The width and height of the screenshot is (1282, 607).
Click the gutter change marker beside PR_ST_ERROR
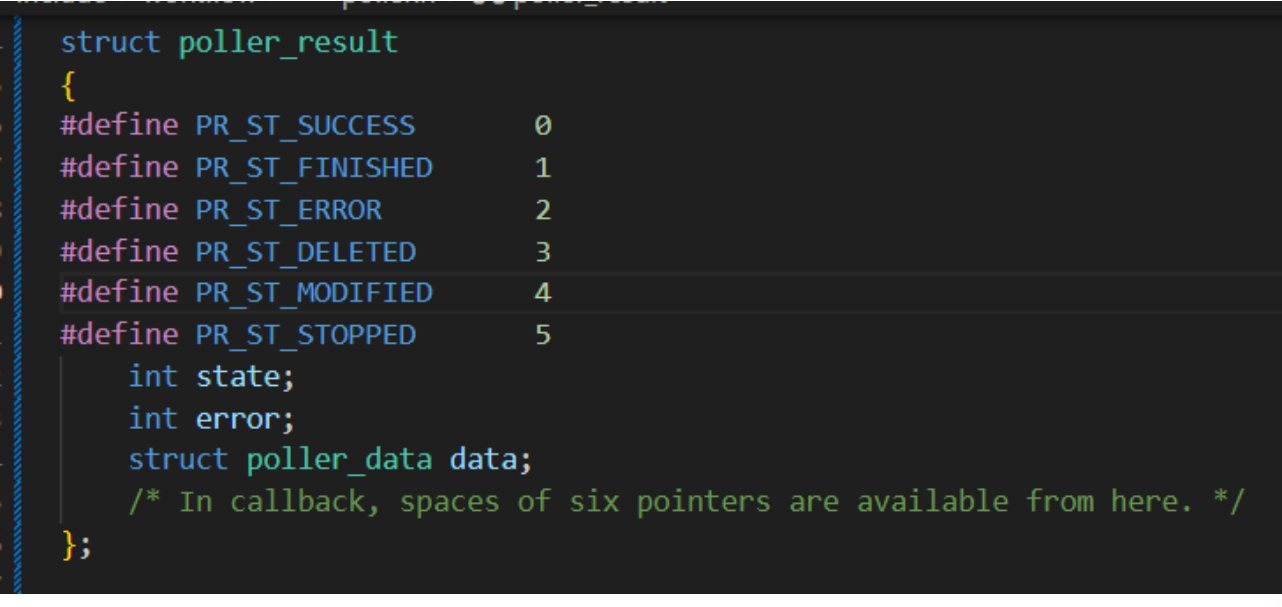[x=20, y=209]
